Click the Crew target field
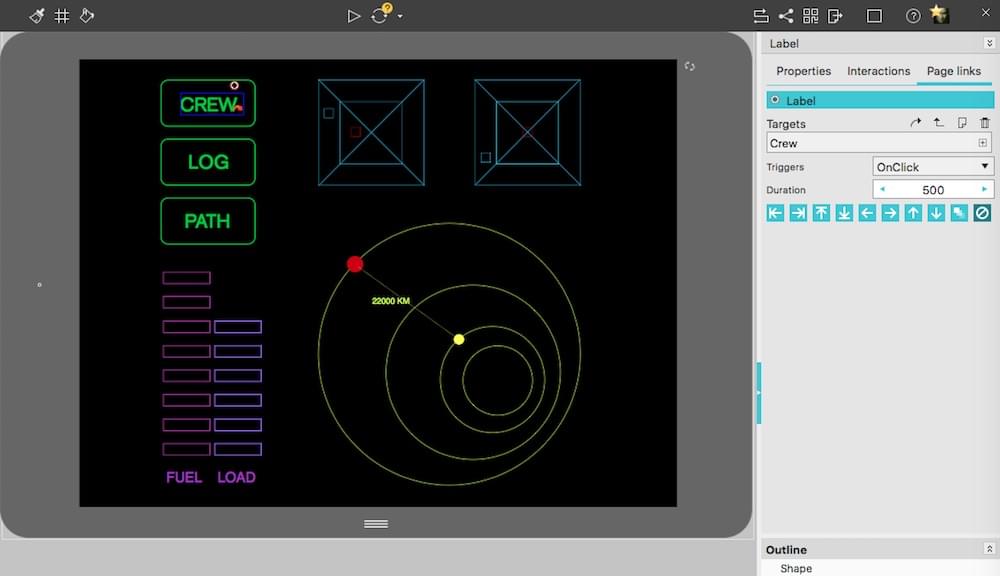 (879, 143)
